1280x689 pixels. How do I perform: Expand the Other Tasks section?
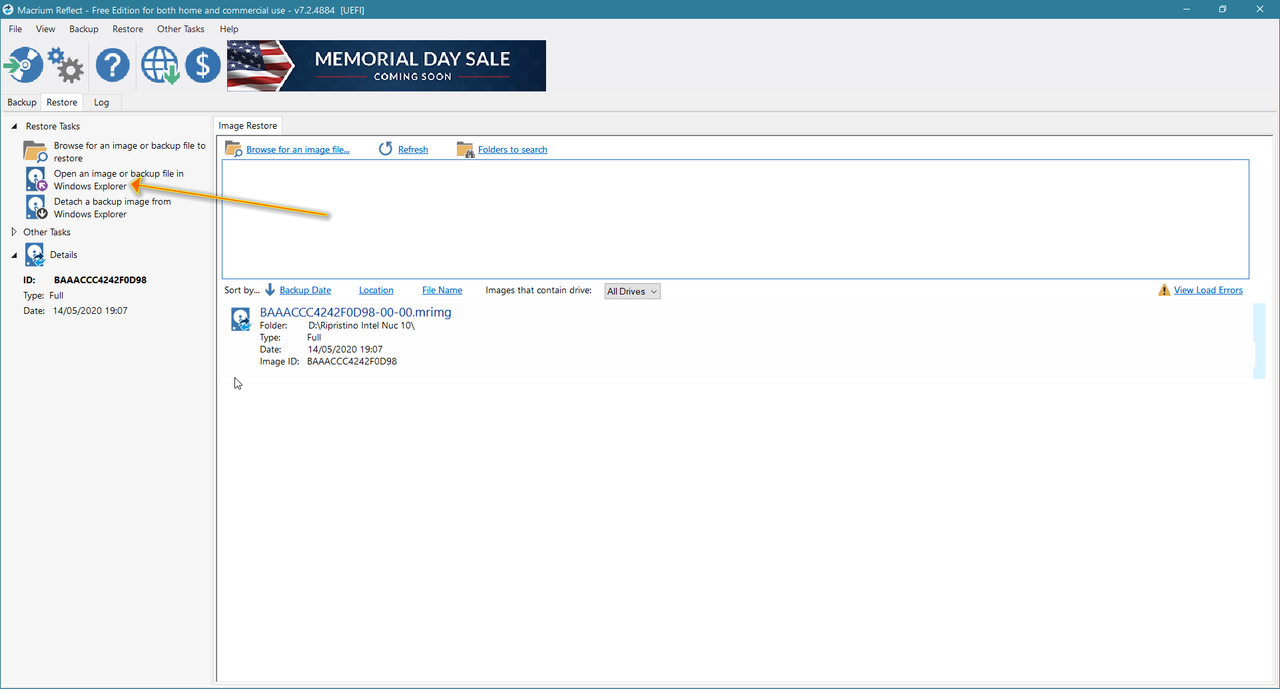13,232
